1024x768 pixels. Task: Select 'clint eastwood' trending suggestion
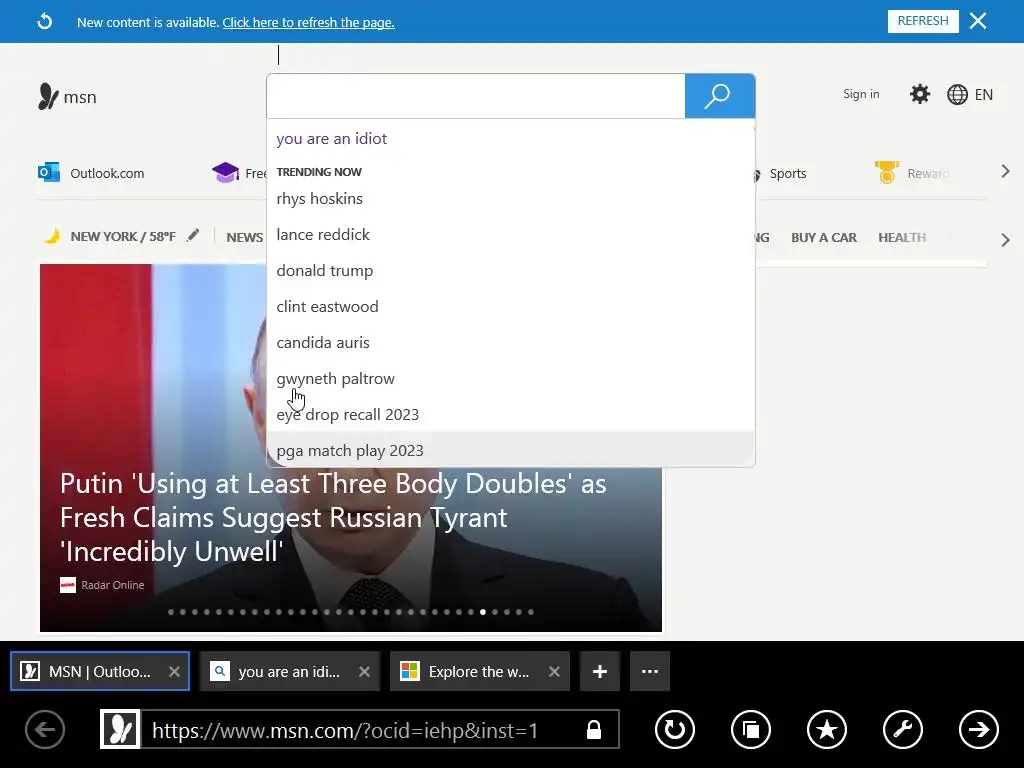(x=511, y=306)
